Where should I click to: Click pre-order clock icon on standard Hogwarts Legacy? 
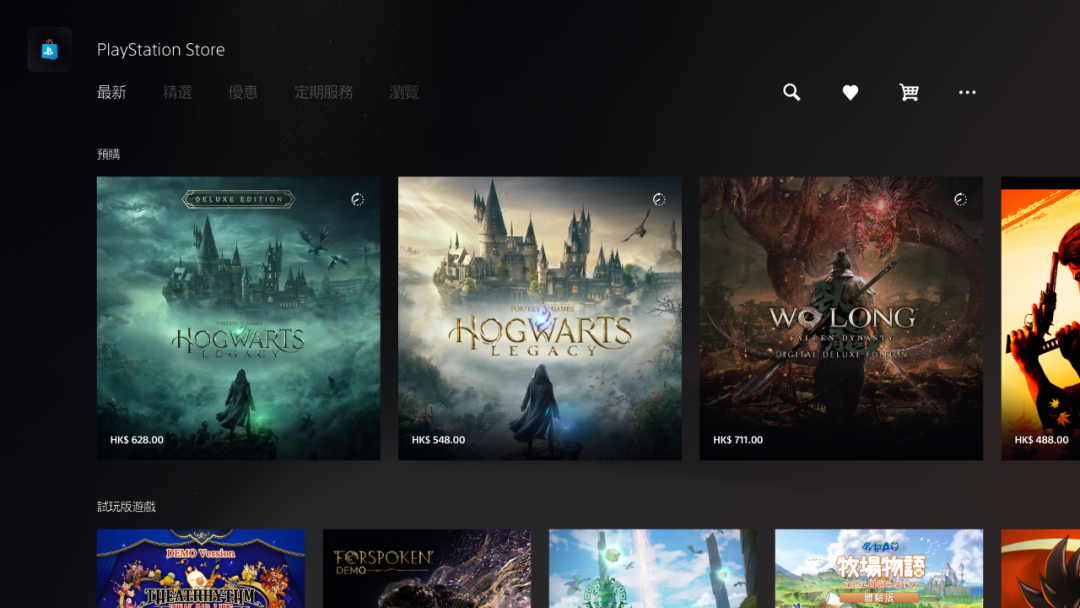[659, 200]
